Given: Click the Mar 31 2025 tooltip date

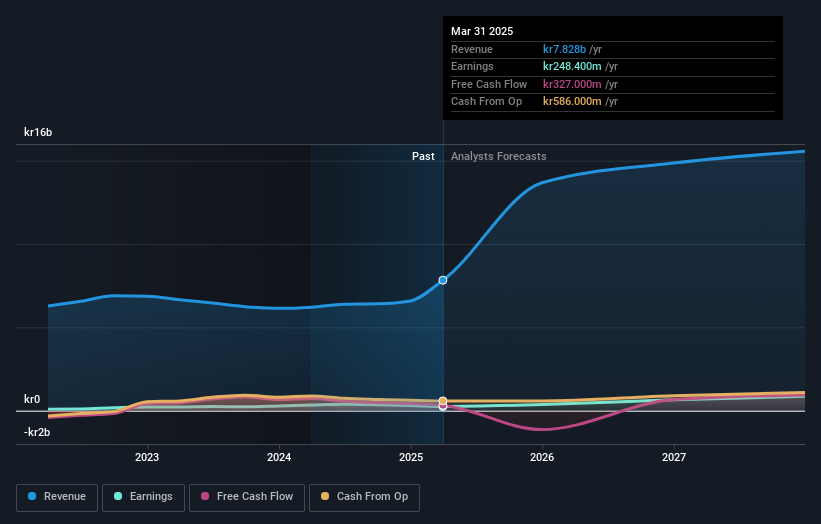Looking at the screenshot, I should tap(482, 31).
